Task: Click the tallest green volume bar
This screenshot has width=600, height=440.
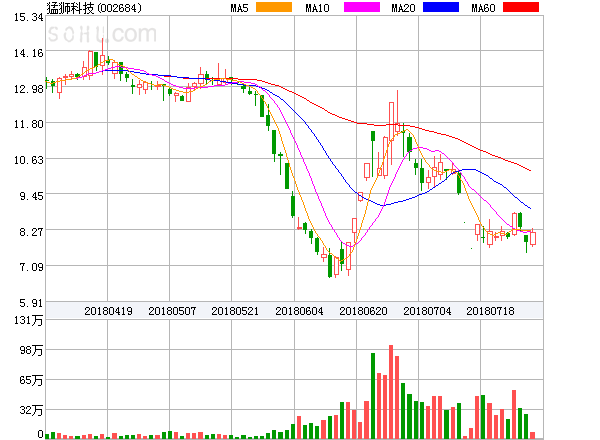Action: click(373, 396)
